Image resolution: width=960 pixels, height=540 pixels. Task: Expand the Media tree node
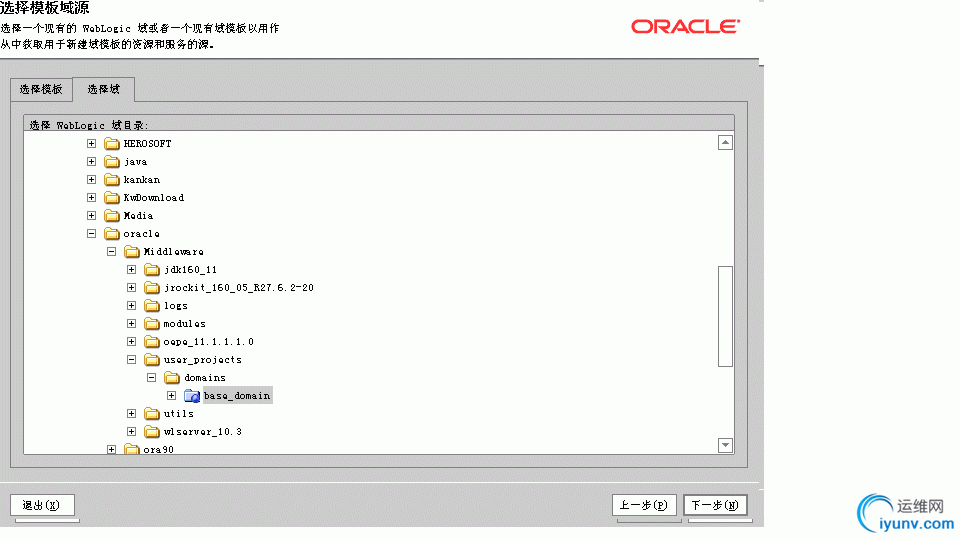point(91,216)
